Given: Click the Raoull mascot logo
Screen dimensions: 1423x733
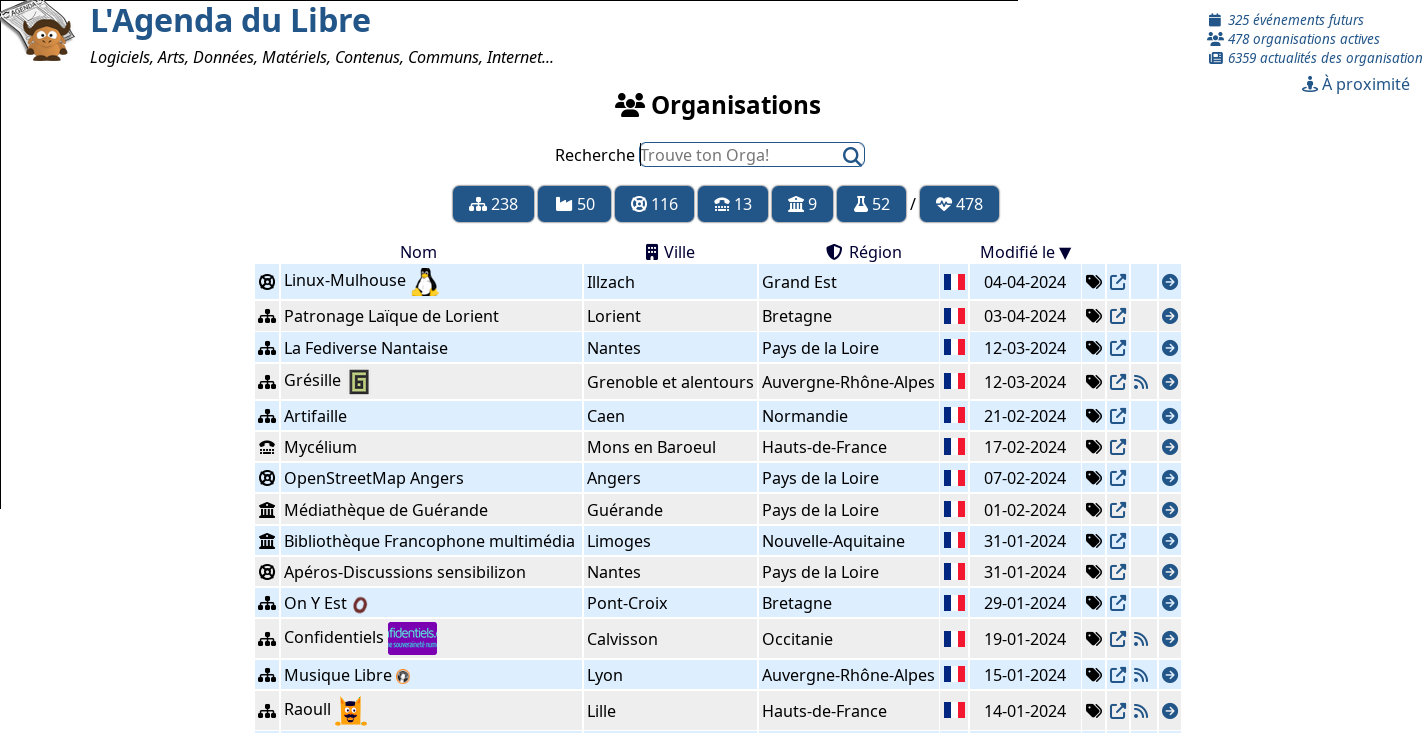Looking at the screenshot, I should pyautogui.click(x=351, y=711).
